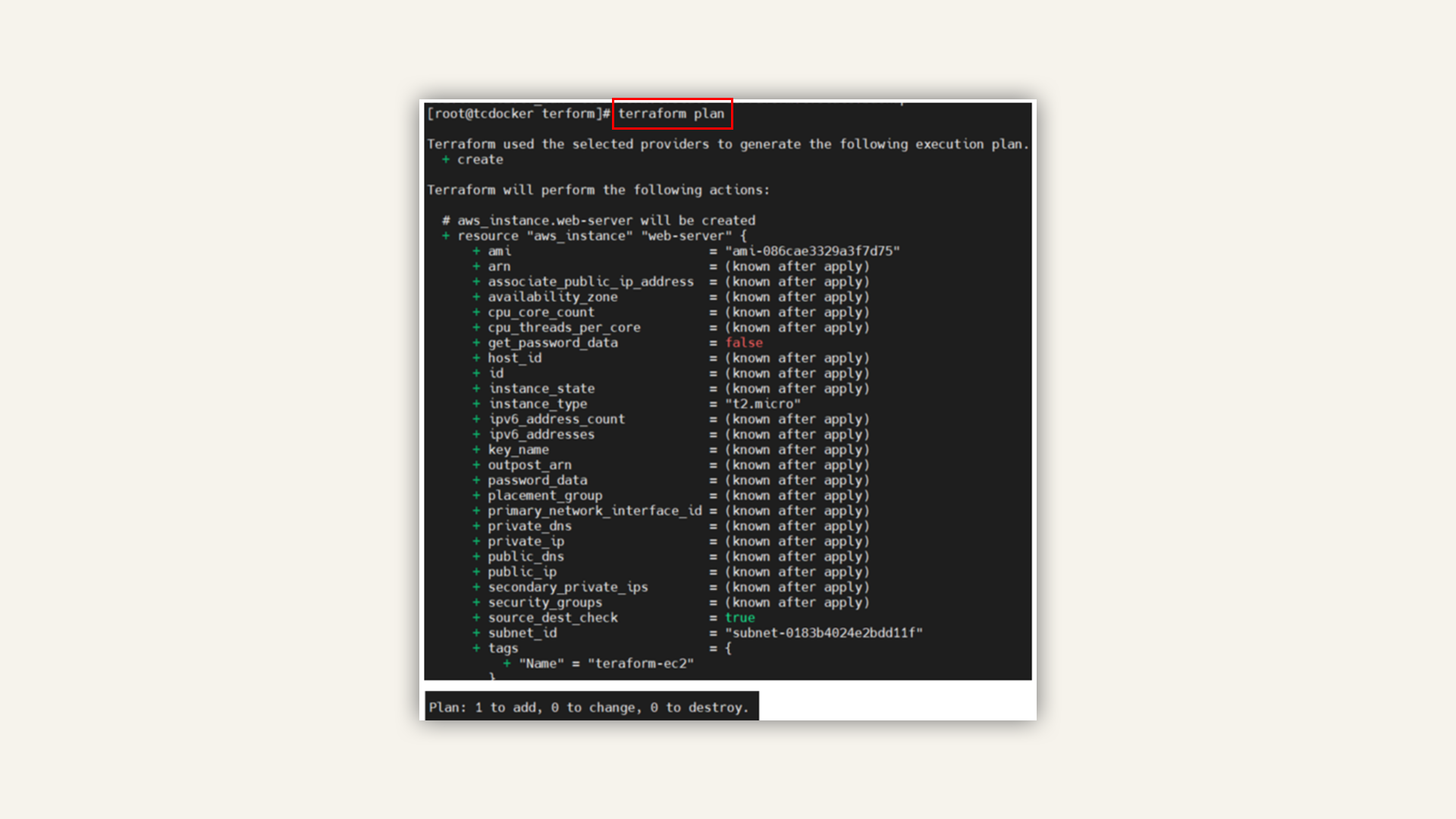Click the "key_name" attribute
Screen dimensions: 1456x819
518,450
